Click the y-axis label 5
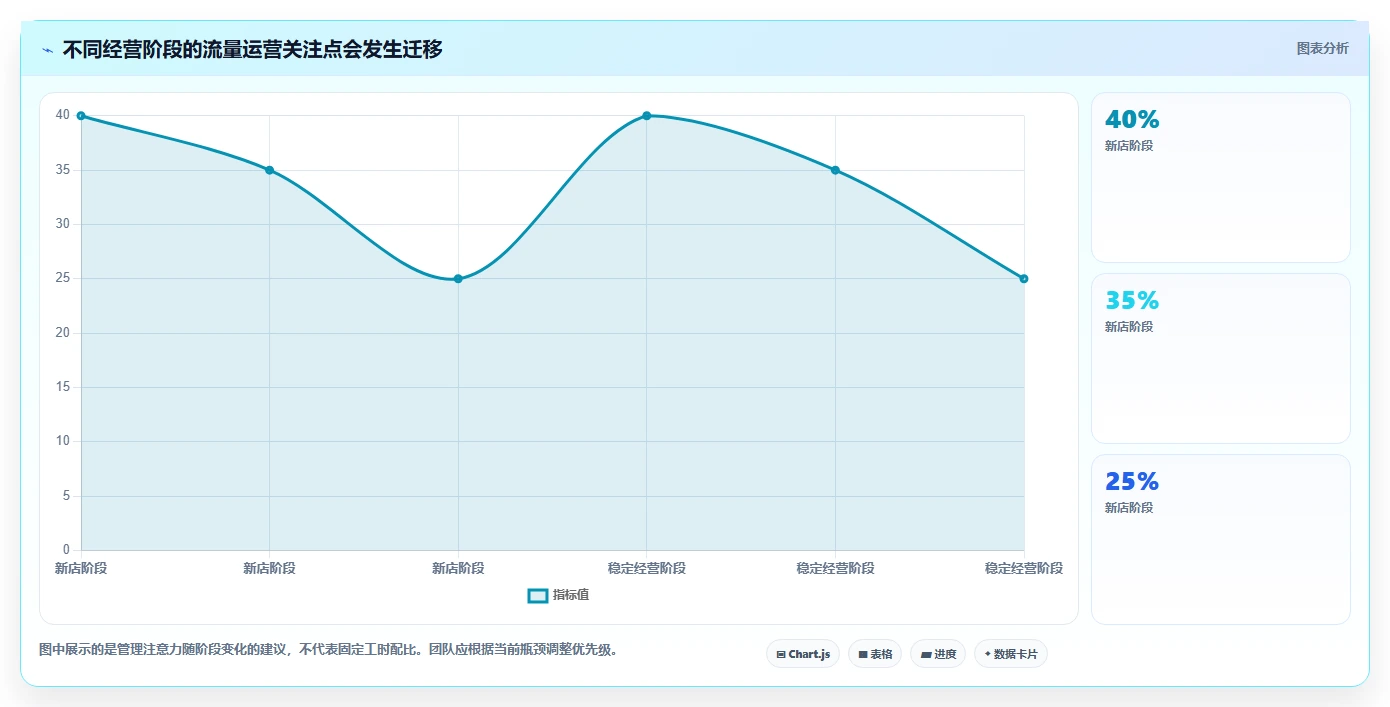Viewport: 1390px width, 707px height. [66, 496]
